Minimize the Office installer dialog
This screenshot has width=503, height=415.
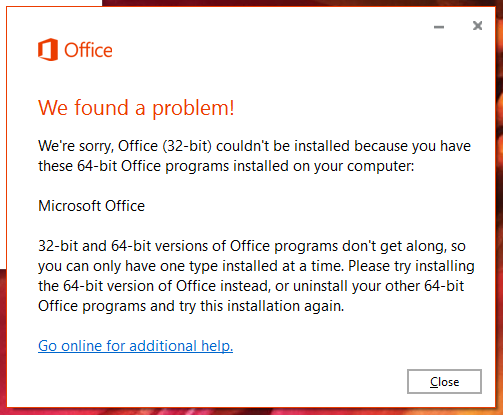[x=439, y=27]
